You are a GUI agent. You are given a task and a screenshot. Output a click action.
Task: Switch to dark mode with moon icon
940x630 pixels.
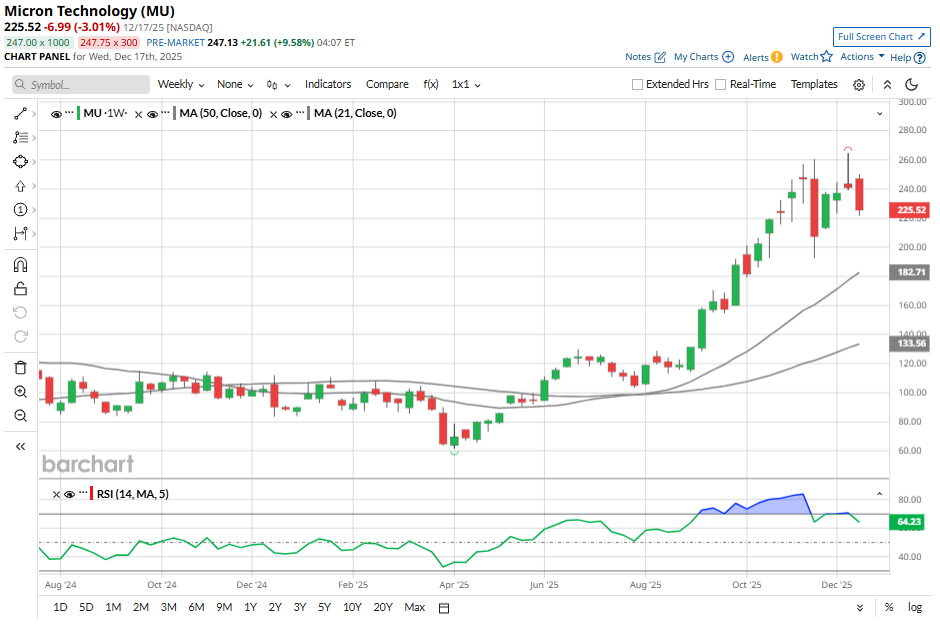click(x=911, y=85)
